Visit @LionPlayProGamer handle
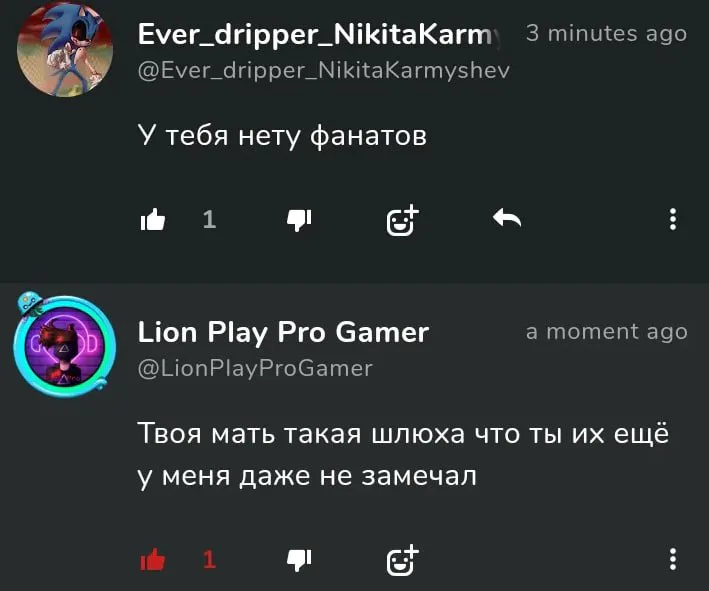This screenshot has height=591, width=709. [x=255, y=369]
